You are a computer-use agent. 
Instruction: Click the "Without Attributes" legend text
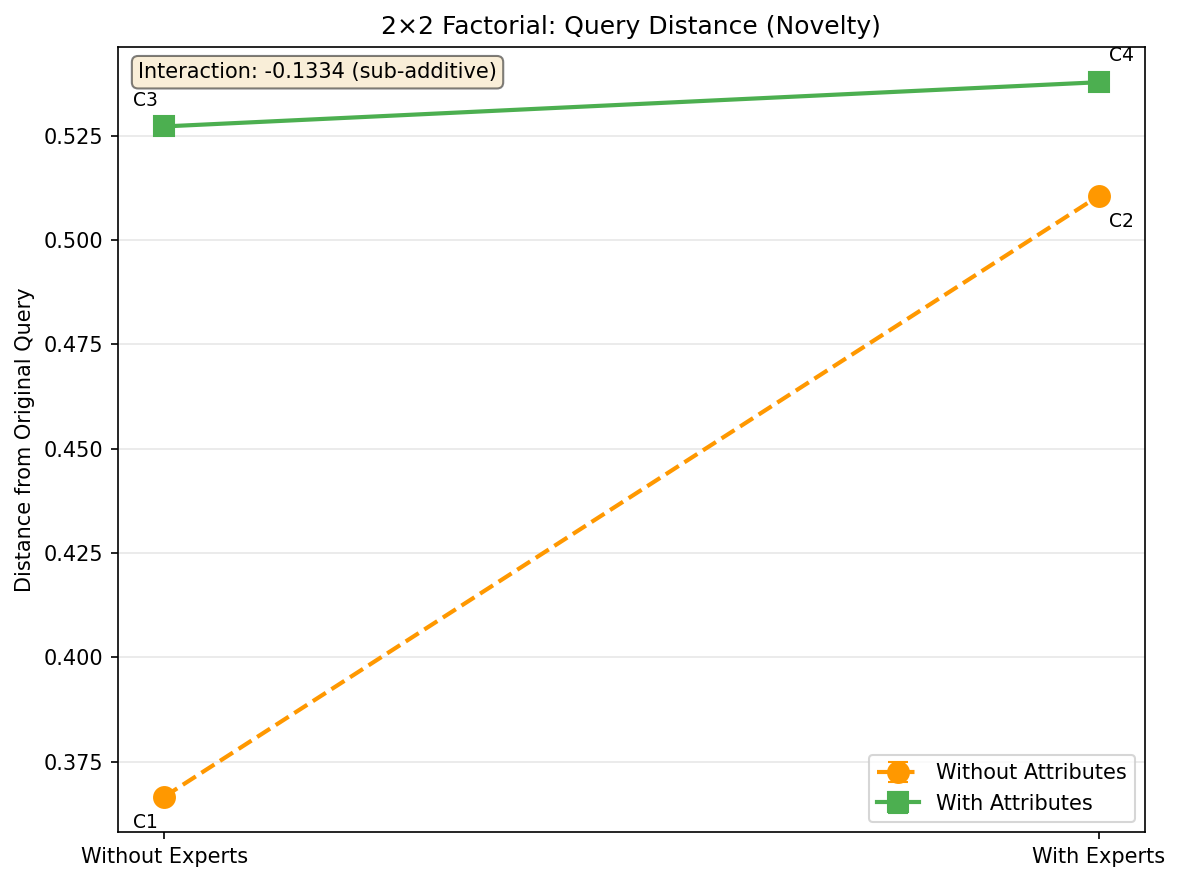click(1030, 772)
